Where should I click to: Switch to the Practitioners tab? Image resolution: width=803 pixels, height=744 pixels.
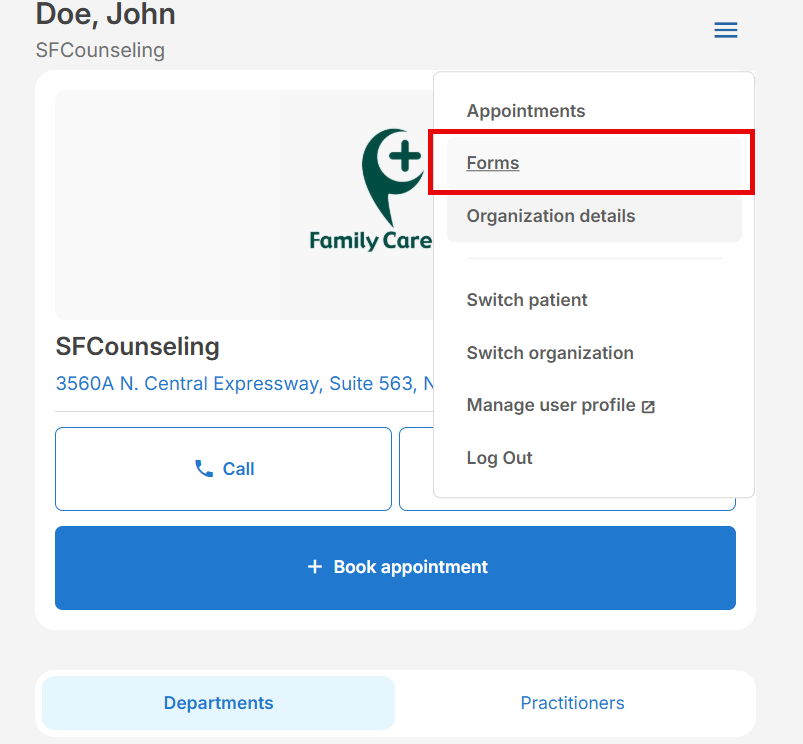tap(572, 703)
